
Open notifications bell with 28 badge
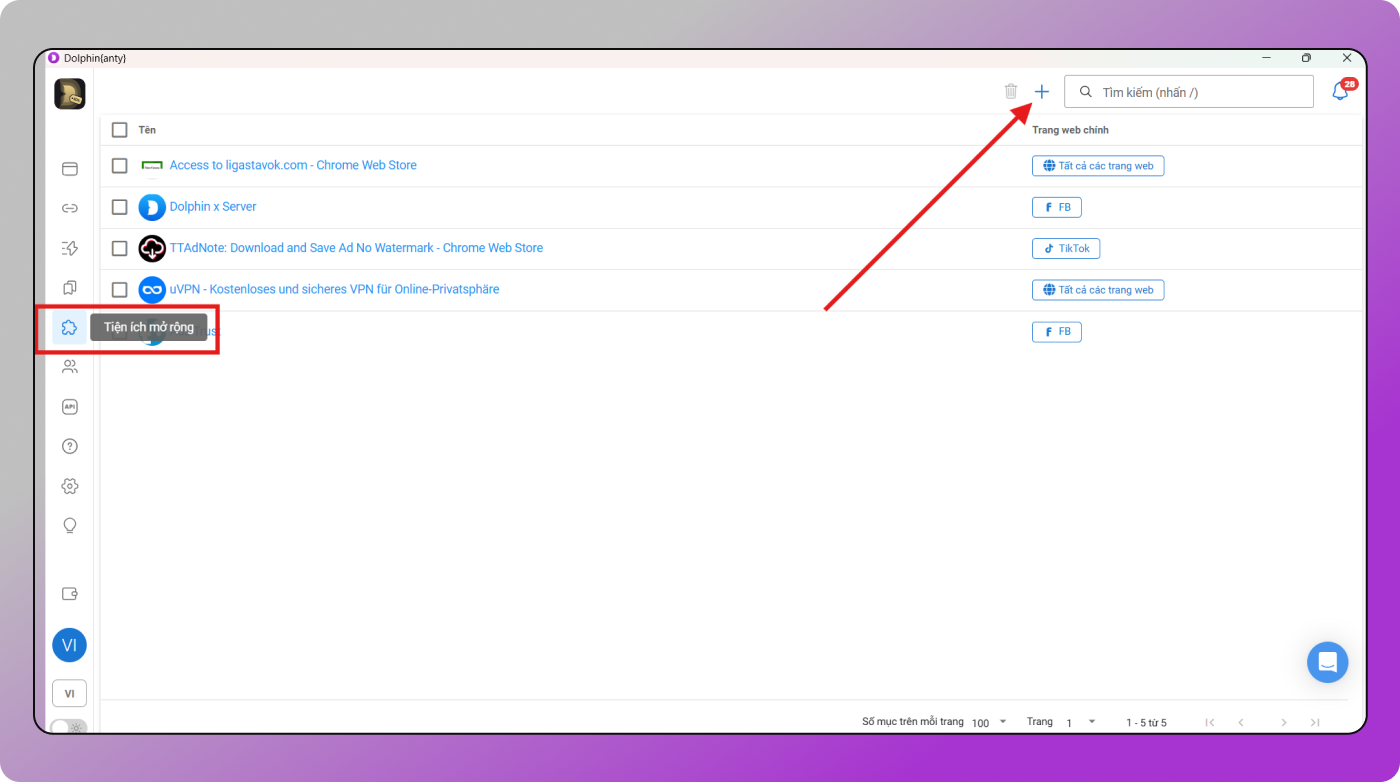point(1340,92)
